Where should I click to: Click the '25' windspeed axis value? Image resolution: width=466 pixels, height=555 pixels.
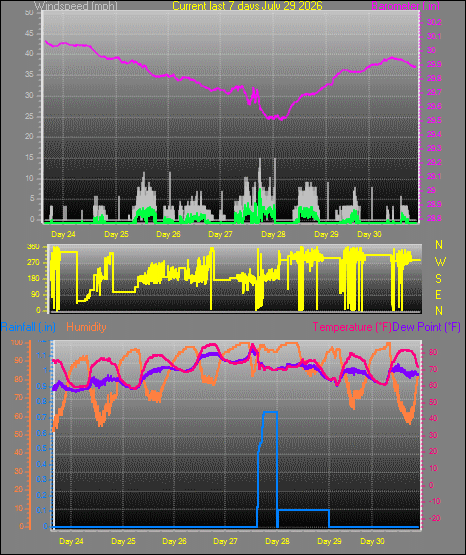pos(29,116)
